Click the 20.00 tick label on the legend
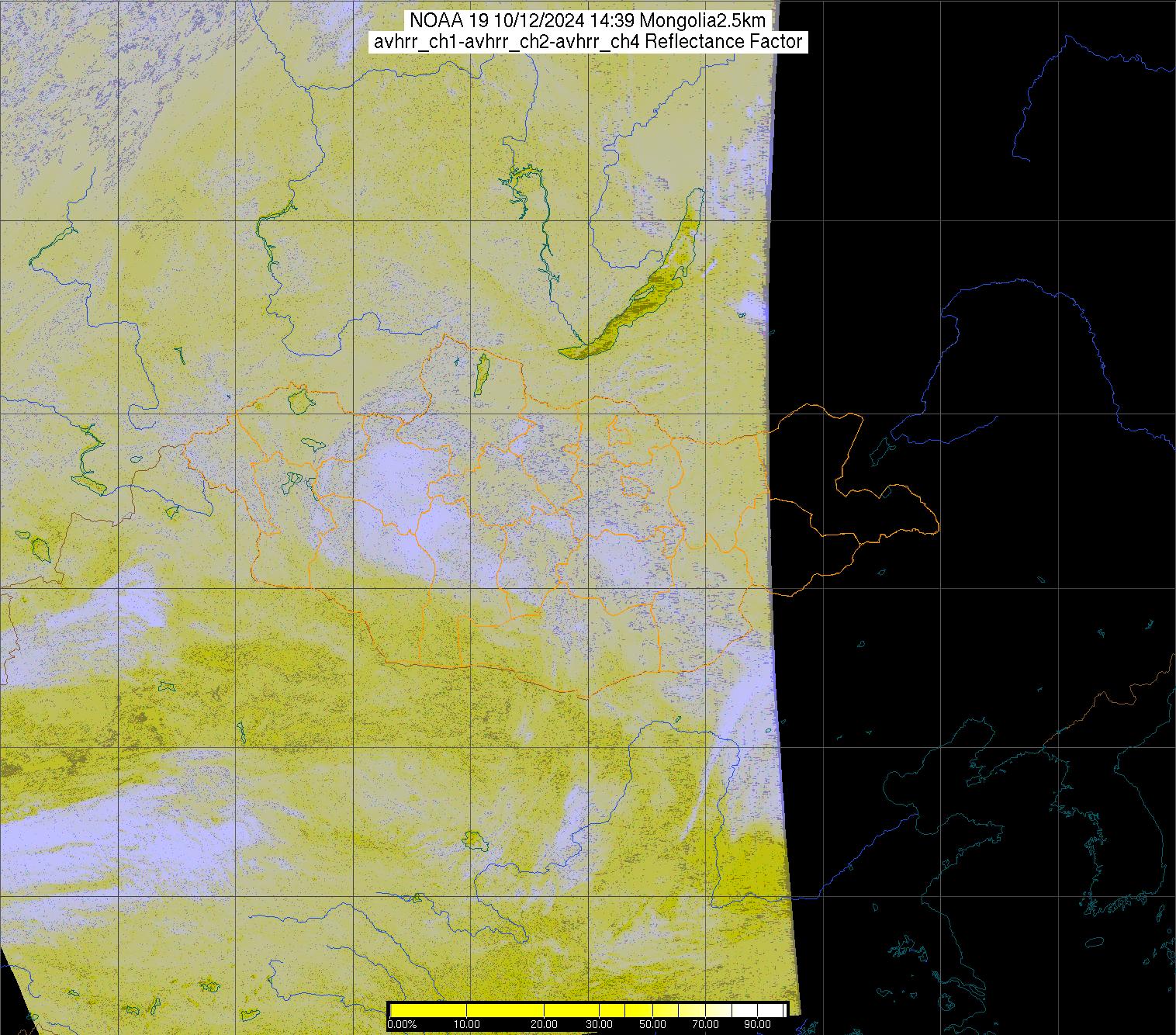Screen dimensions: 1176x1035 545,1025
